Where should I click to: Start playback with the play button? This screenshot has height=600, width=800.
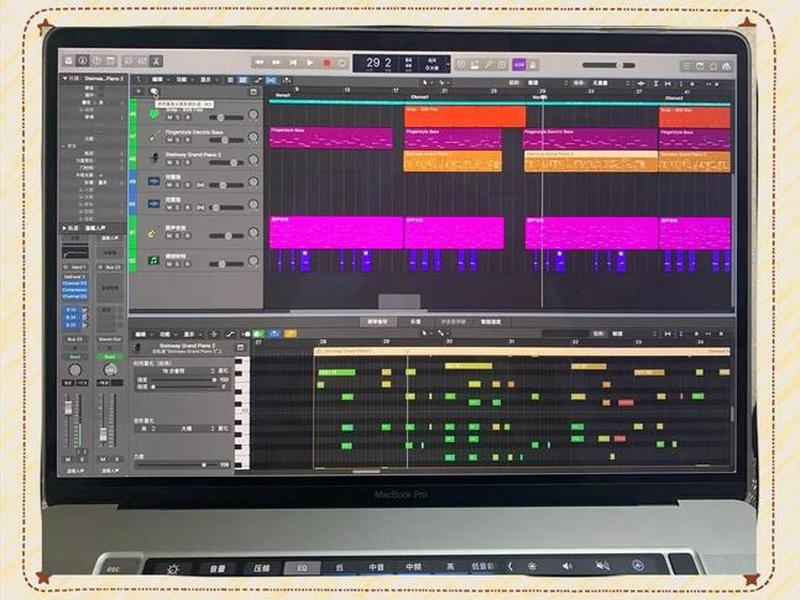(310, 63)
